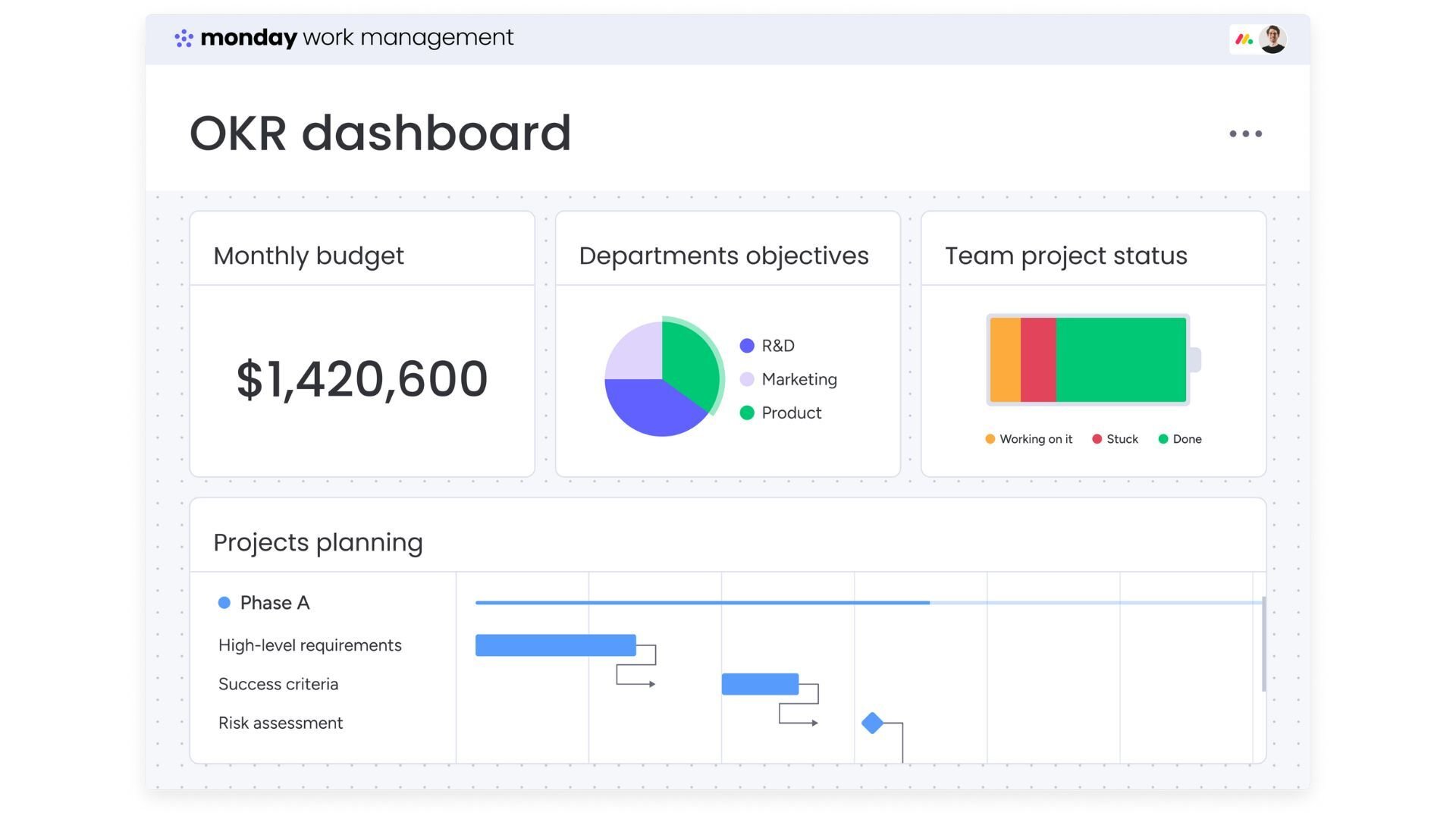The height and width of the screenshot is (819, 1456).
Task: Click the Success criteria Gantt bar
Action: (x=759, y=683)
